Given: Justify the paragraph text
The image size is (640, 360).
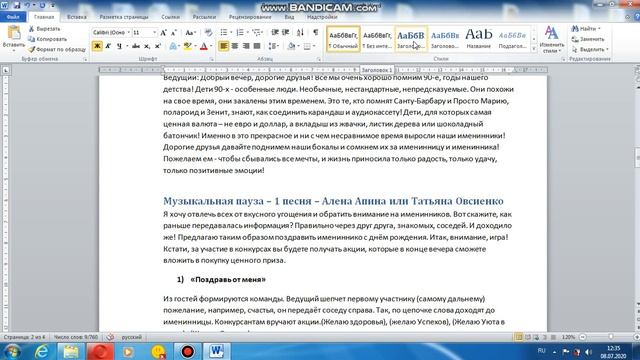Looking at the screenshot, I should coord(257,46).
